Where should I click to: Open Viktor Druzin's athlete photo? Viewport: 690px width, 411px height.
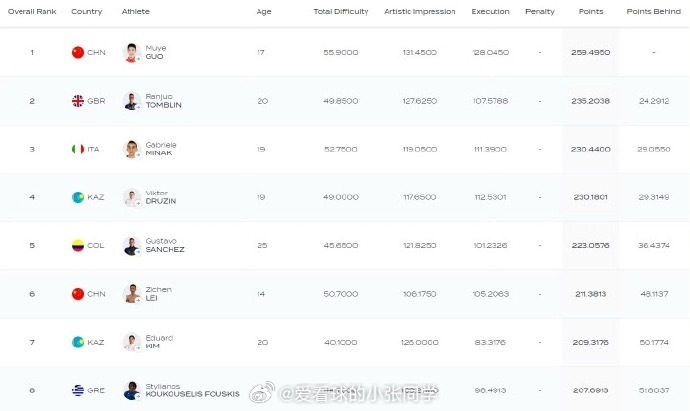pos(132,197)
